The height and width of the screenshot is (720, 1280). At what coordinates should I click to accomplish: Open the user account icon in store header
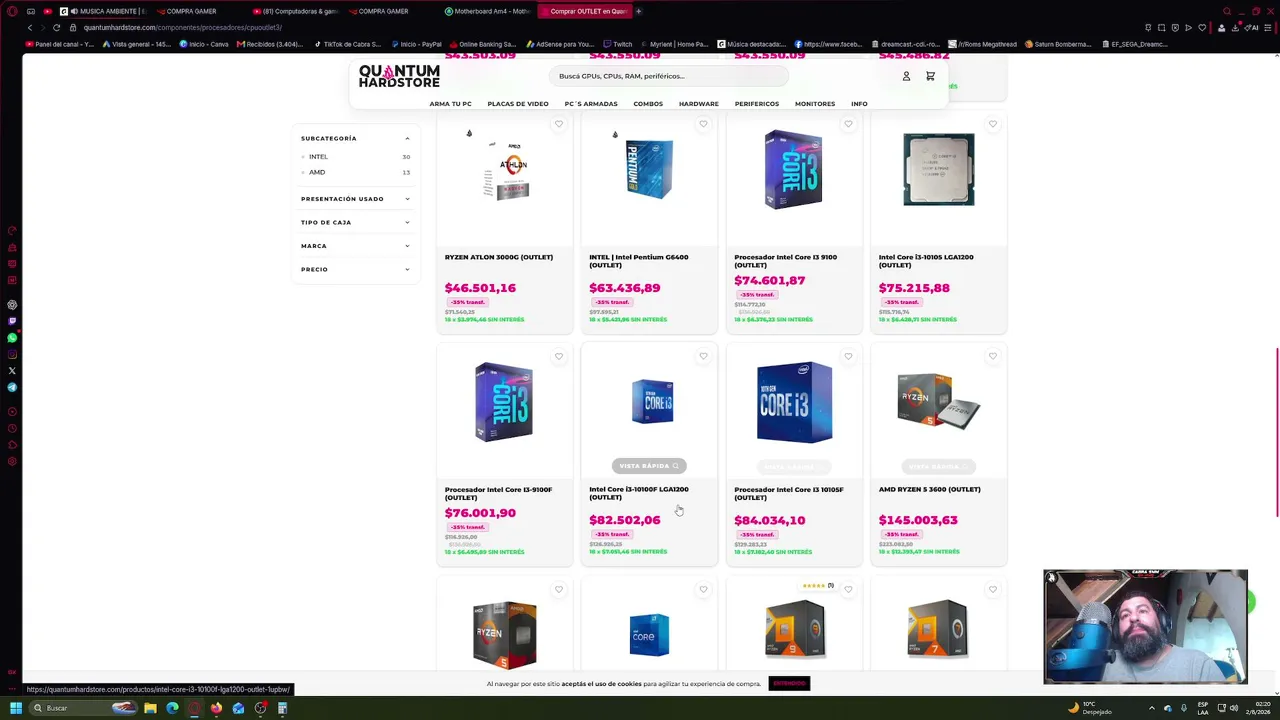pyautogui.click(x=906, y=76)
